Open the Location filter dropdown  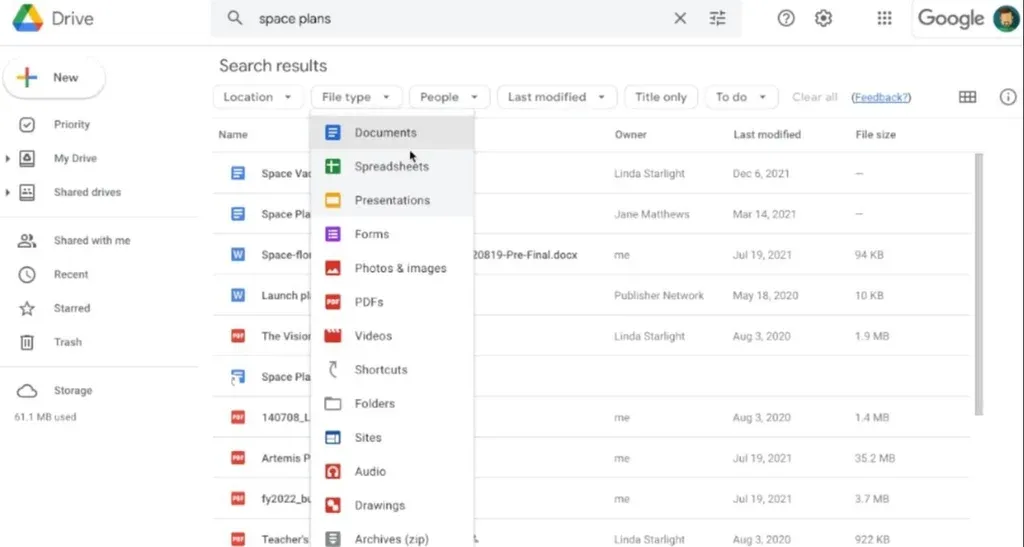(257, 97)
